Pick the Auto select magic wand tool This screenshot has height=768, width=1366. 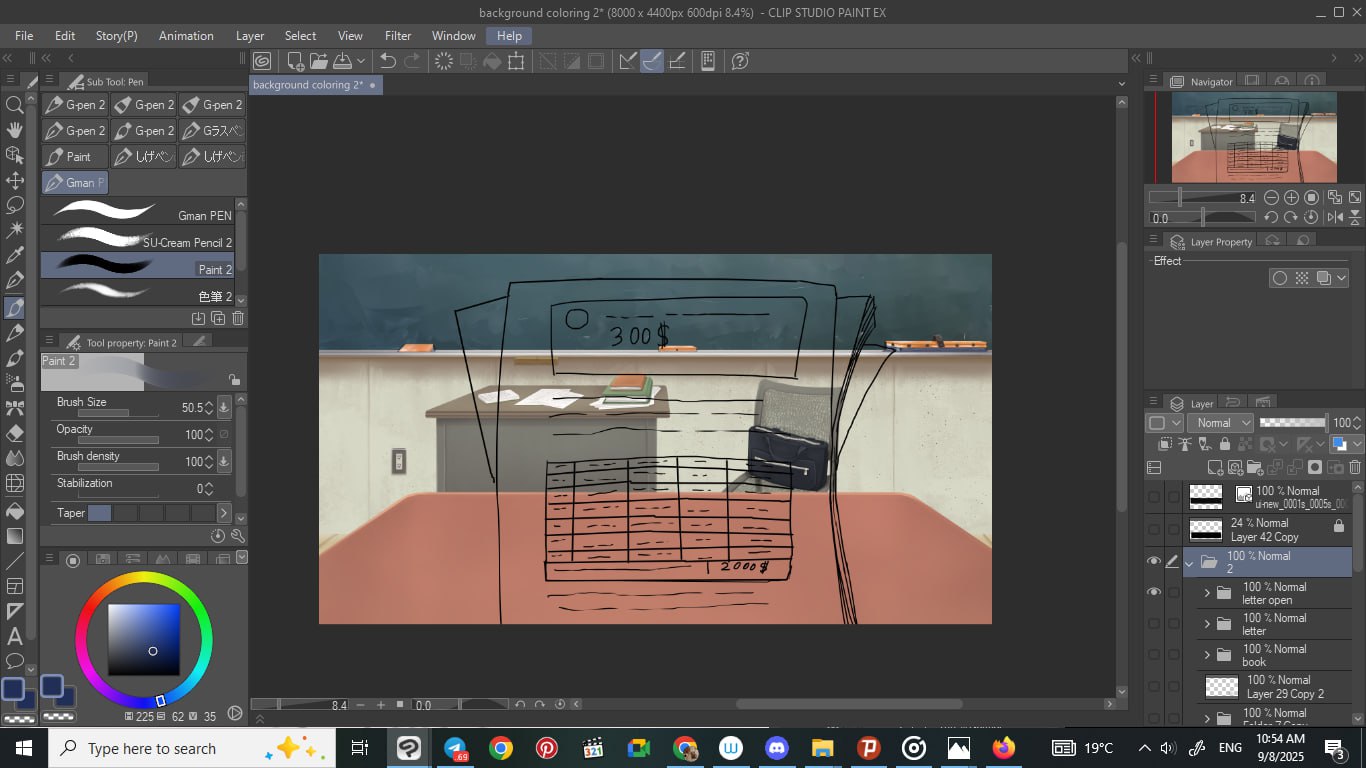(15, 230)
